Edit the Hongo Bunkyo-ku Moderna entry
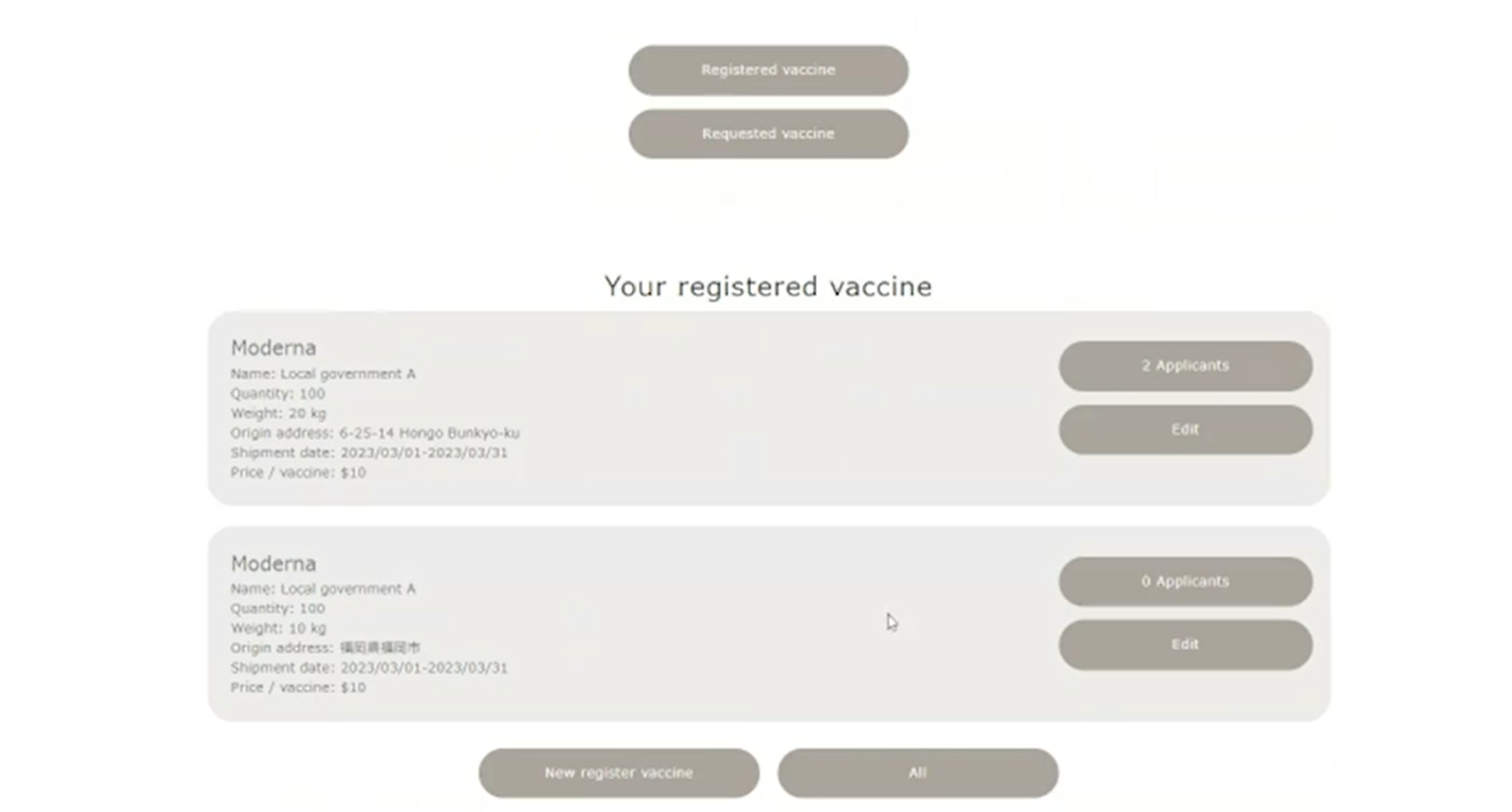The height and width of the screenshot is (812, 1512). [1185, 430]
